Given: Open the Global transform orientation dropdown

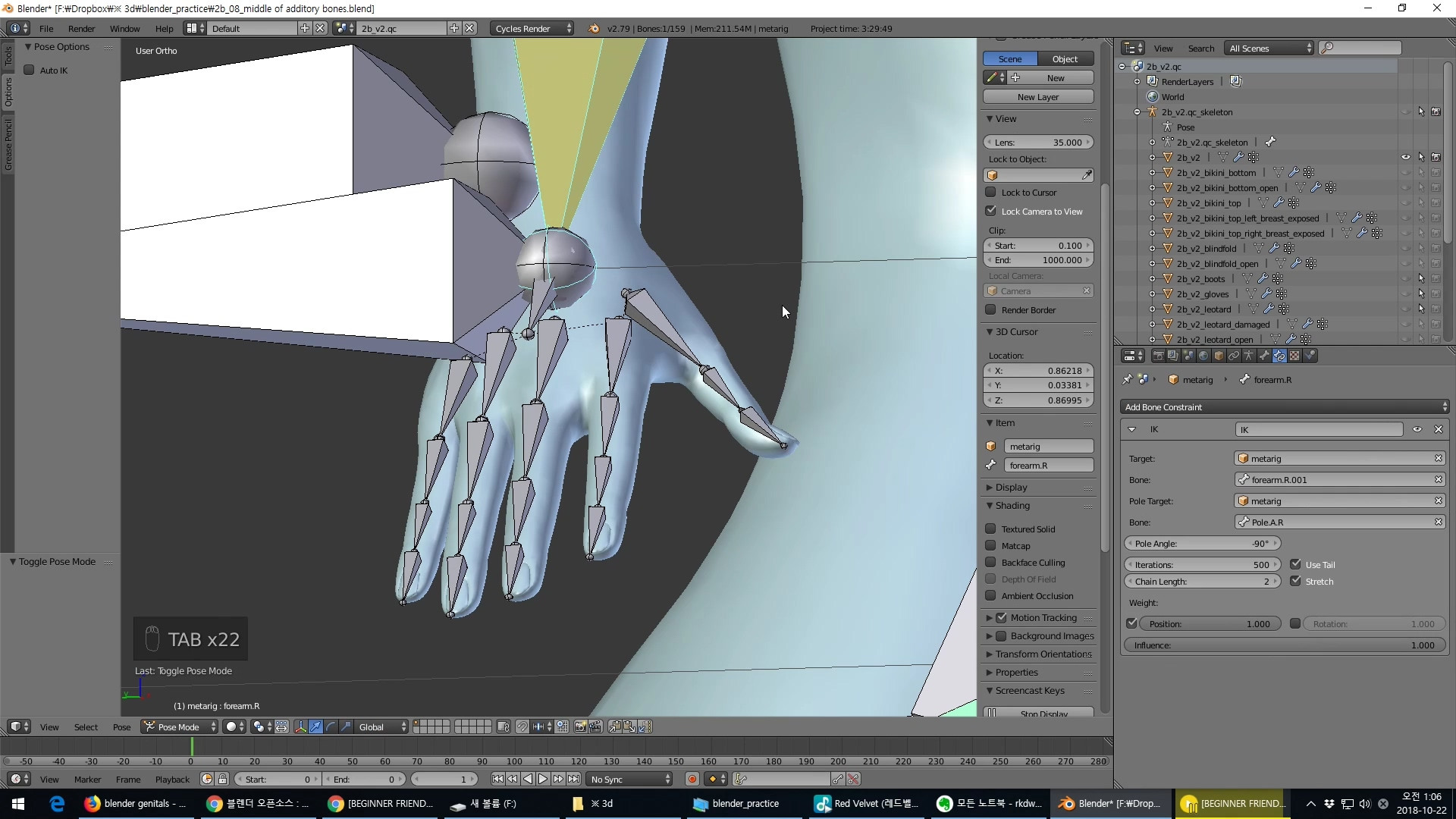Looking at the screenshot, I should click(381, 726).
